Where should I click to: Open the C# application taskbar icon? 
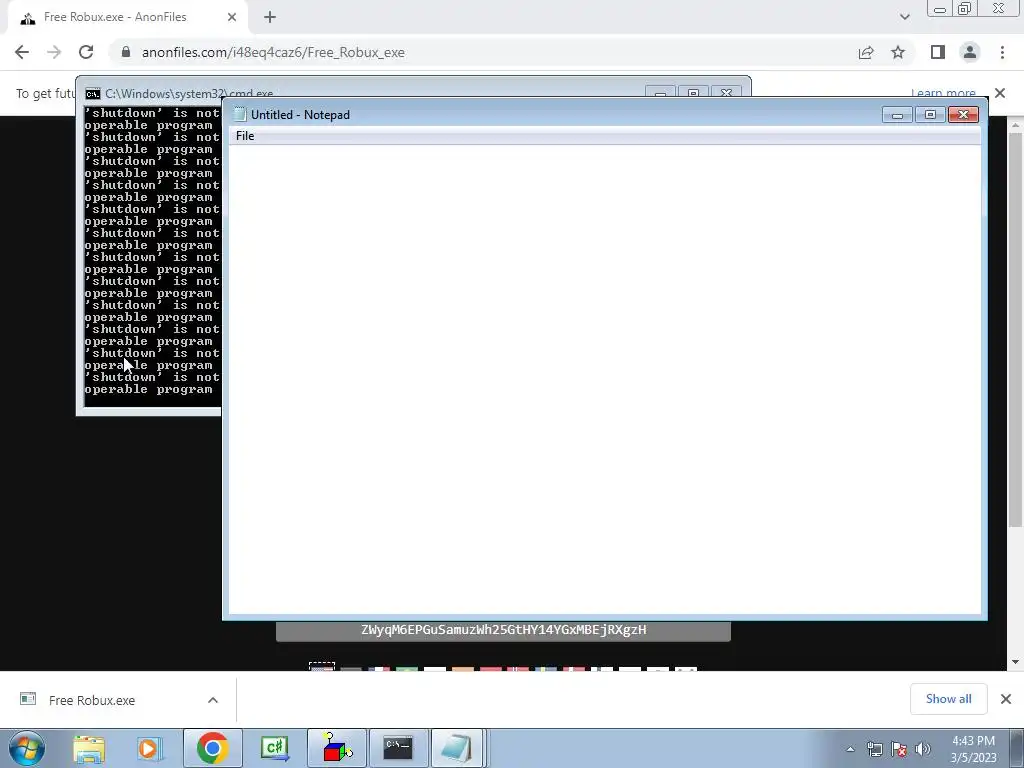tap(274, 748)
